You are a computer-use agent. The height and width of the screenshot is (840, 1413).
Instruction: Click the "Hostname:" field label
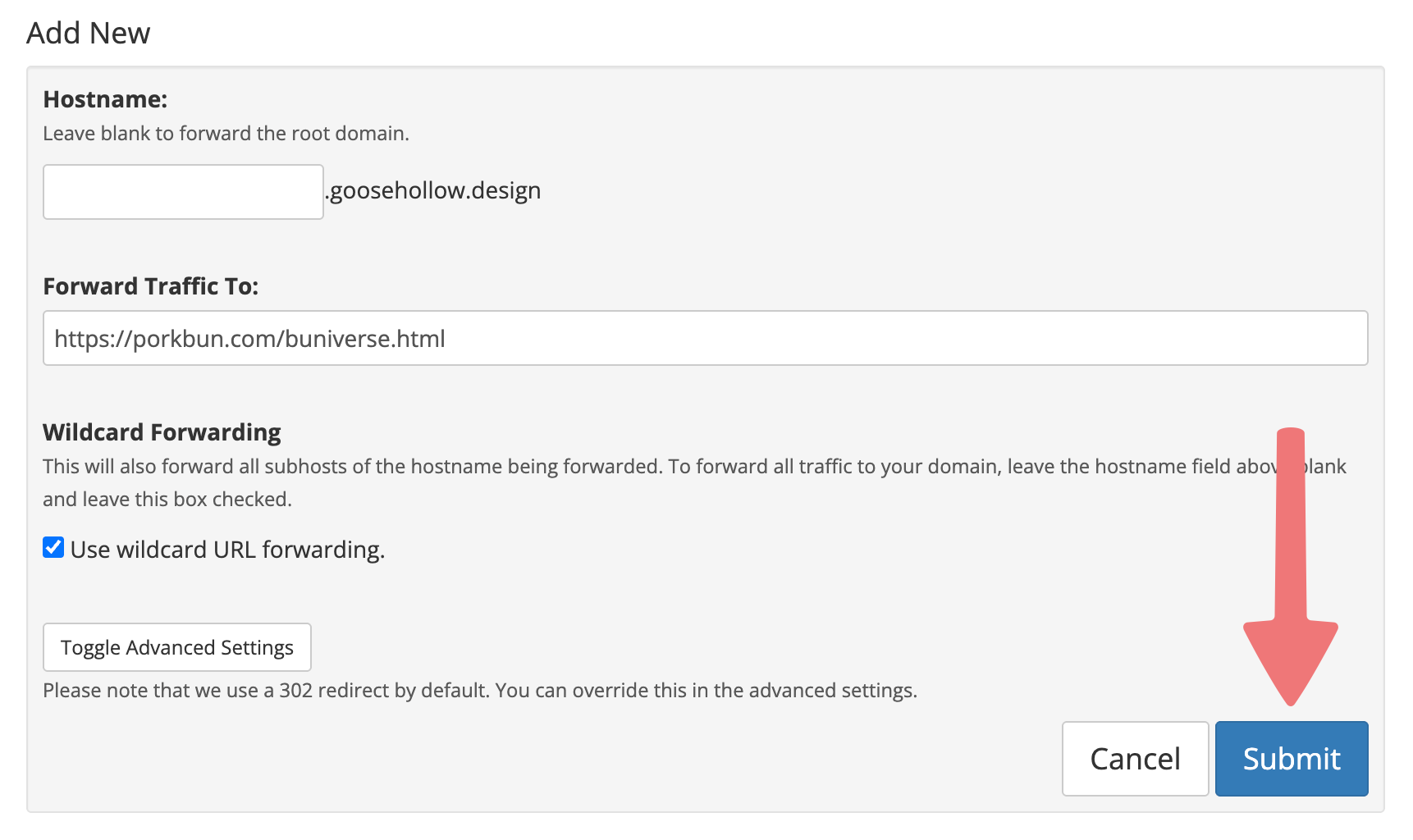(x=105, y=99)
